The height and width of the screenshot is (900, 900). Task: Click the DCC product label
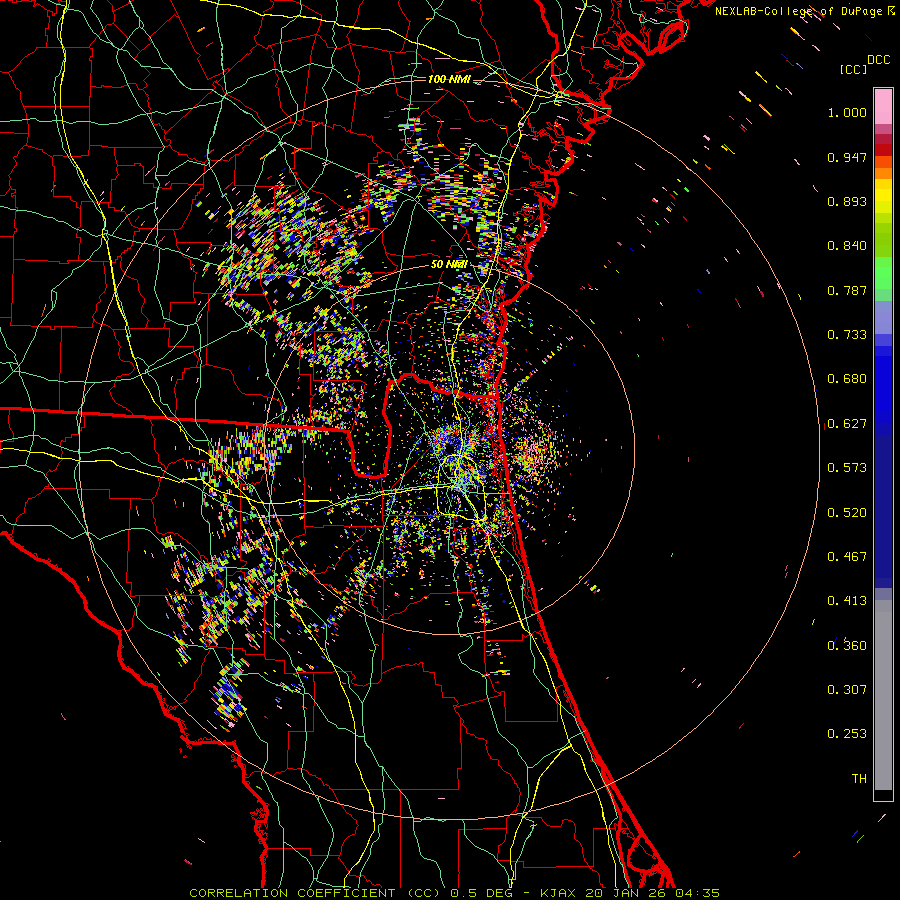878,60
